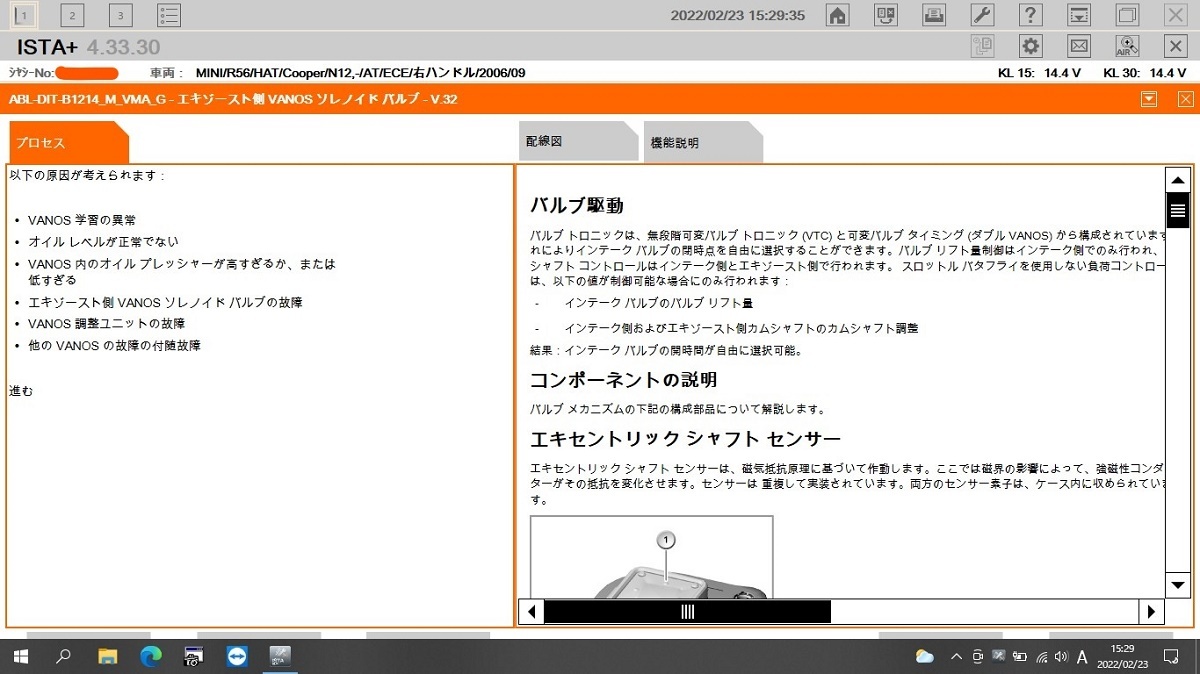1200x674 pixels.
Task: Click 進む to continue the procedure
Action: pos(21,391)
